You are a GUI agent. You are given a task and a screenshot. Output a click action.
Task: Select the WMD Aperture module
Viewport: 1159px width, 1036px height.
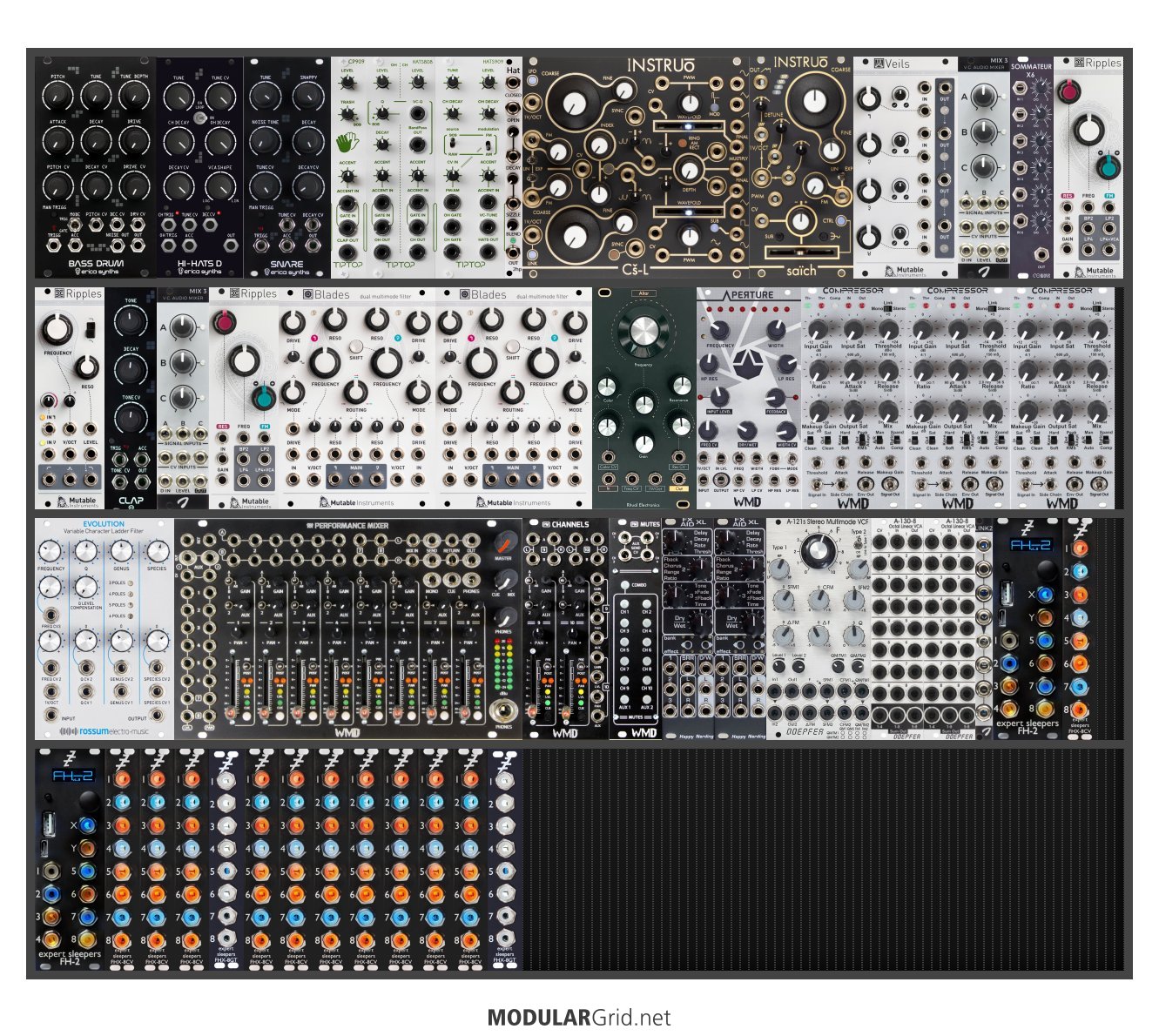[x=749, y=399]
